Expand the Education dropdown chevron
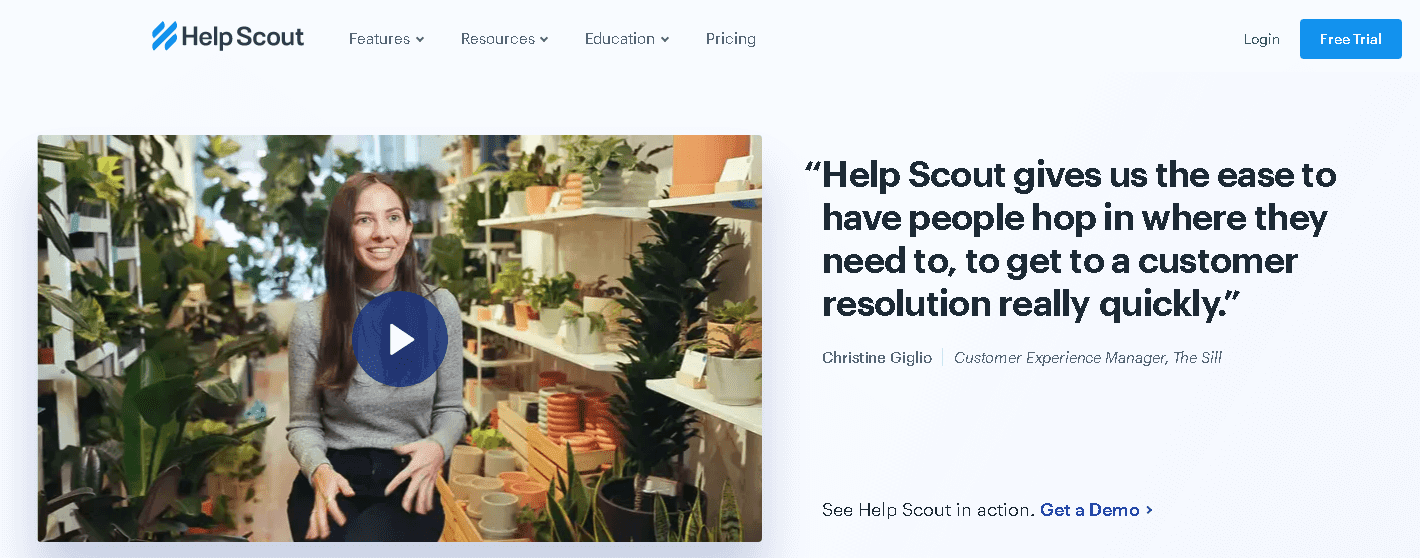Screen dimensions: 1420x558 pos(665,40)
